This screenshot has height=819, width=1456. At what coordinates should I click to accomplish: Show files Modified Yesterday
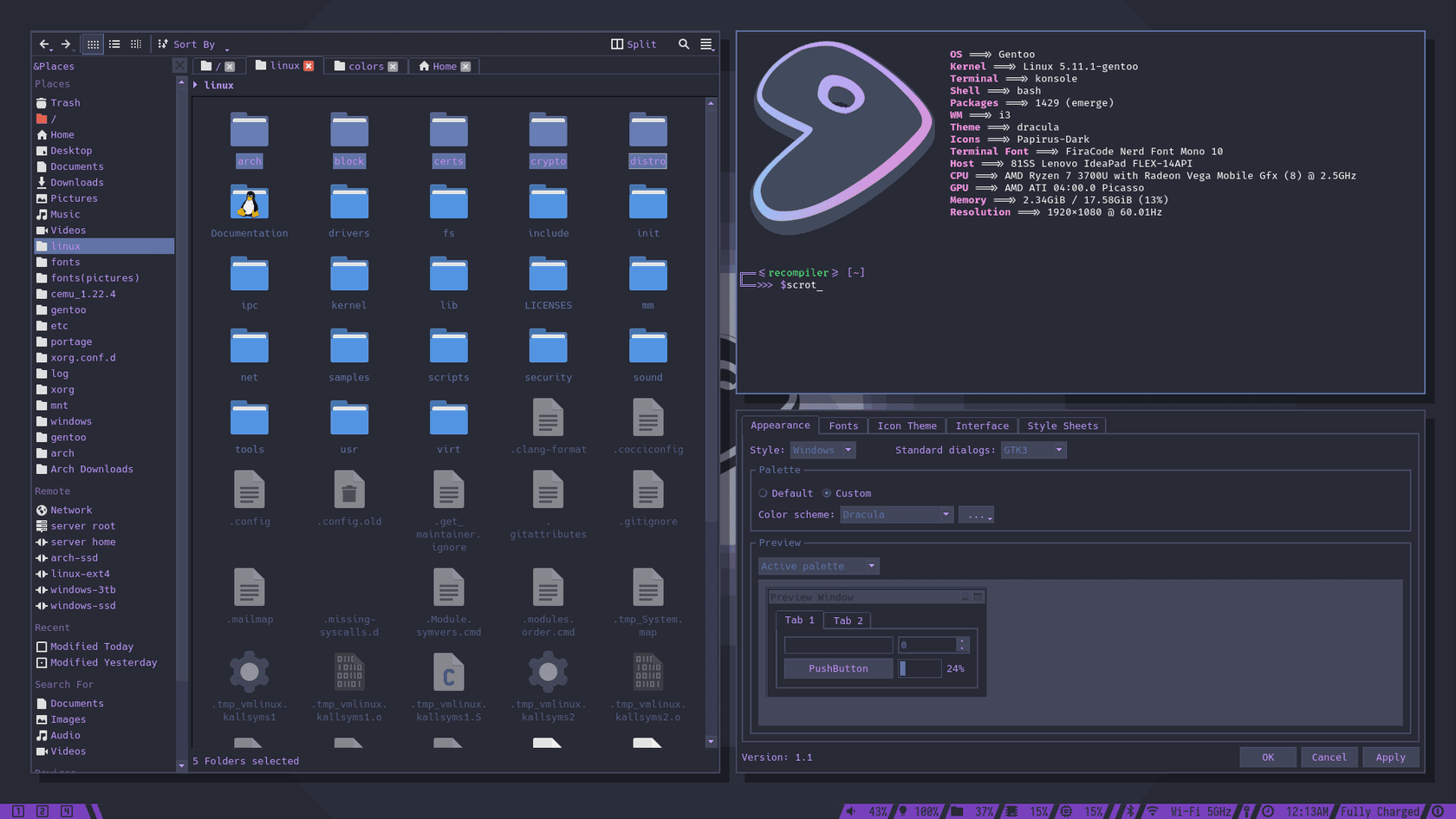[104, 662]
